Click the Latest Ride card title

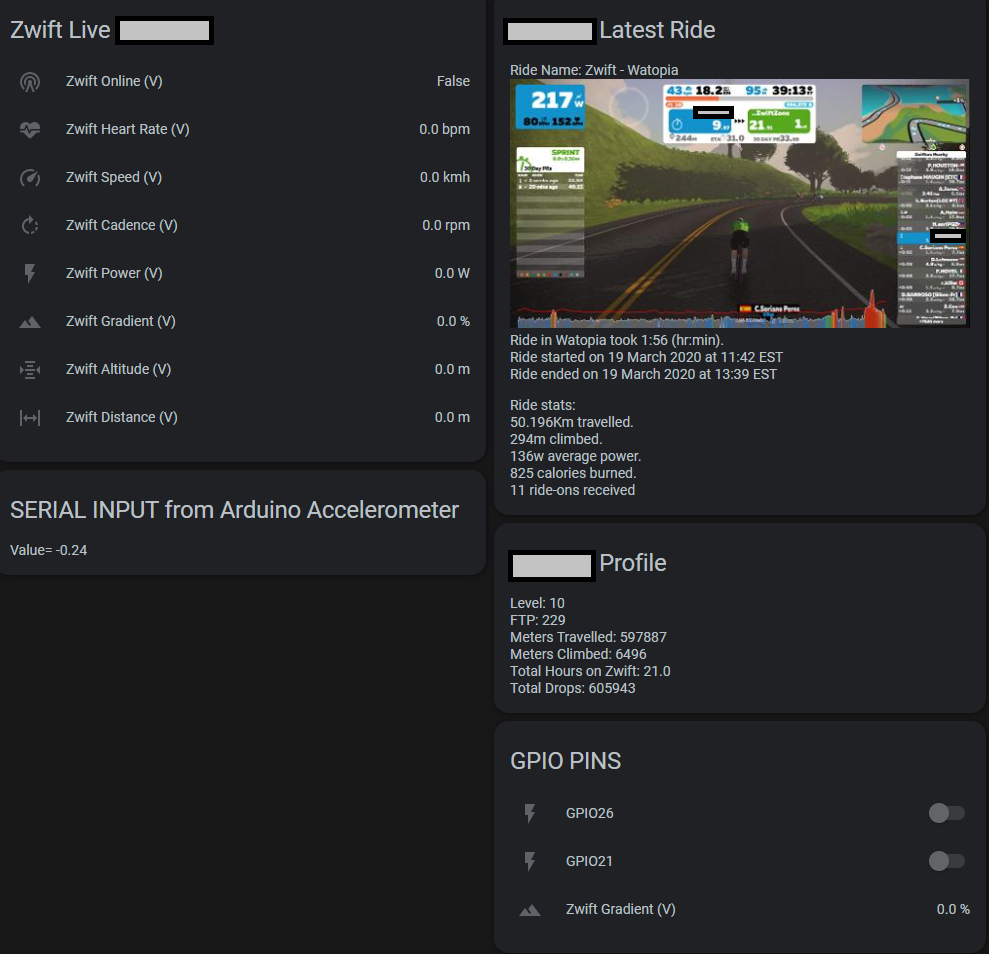[657, 30]
